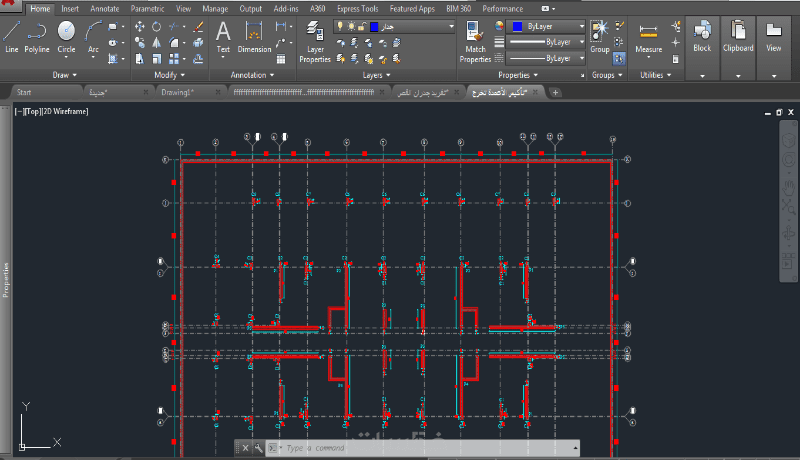The height and width of the screenshot is (460, 800).
Task: Click the [Top] view control label
Action: [x=32, y=111]
